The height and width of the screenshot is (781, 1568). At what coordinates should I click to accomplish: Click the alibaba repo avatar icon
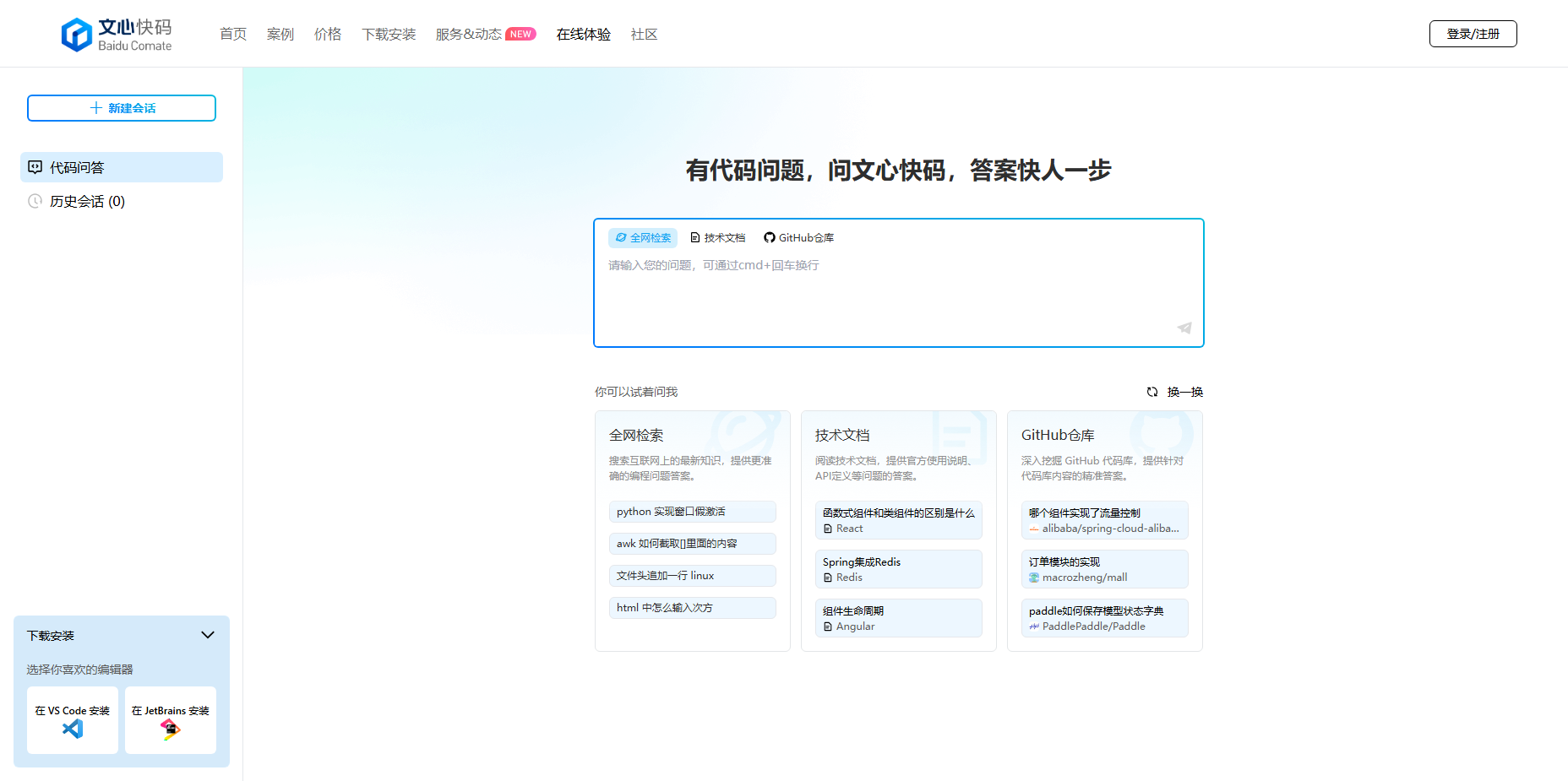pos(1034,529)
